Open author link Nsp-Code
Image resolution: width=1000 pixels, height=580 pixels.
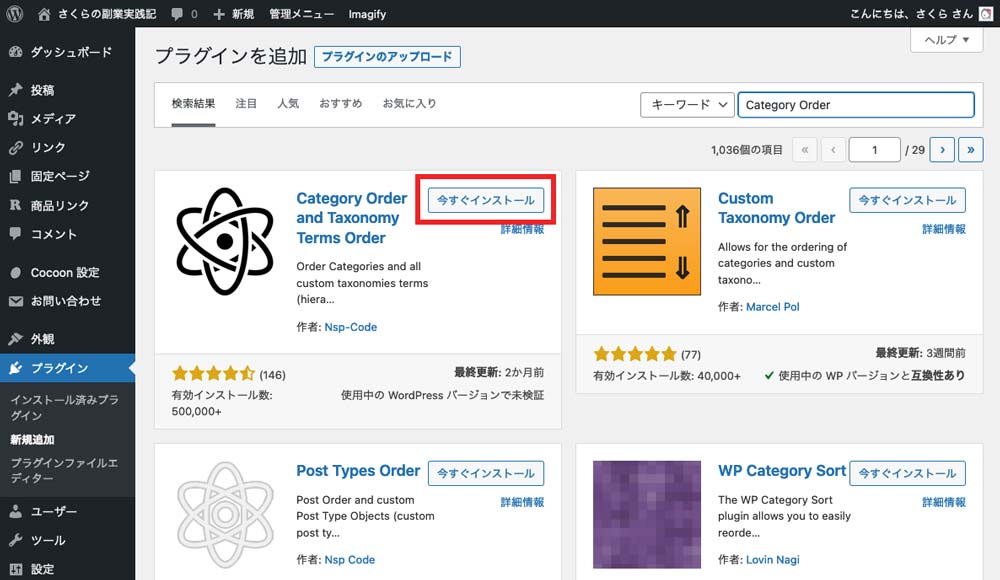click(351, 327)
